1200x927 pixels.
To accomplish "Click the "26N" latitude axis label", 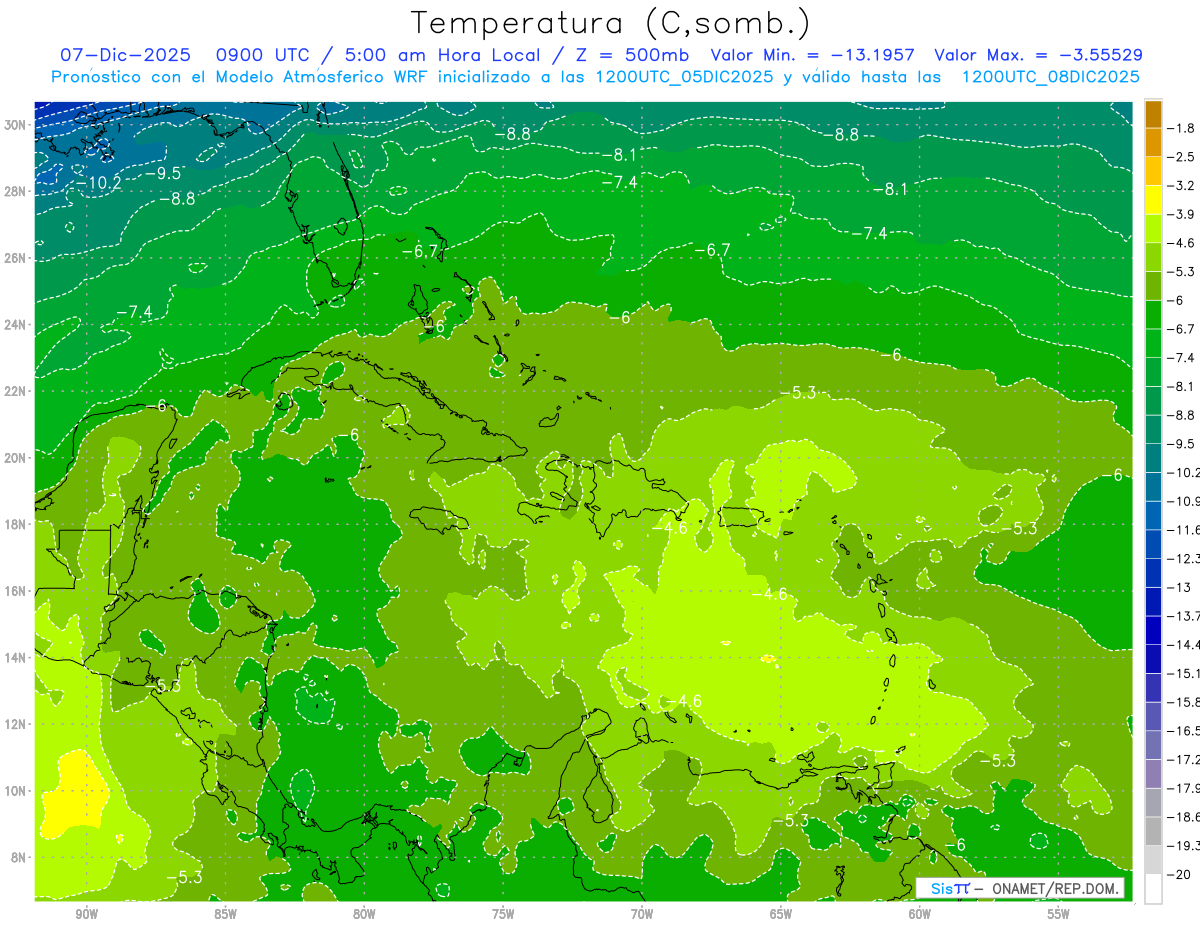I will pos(15,258).
